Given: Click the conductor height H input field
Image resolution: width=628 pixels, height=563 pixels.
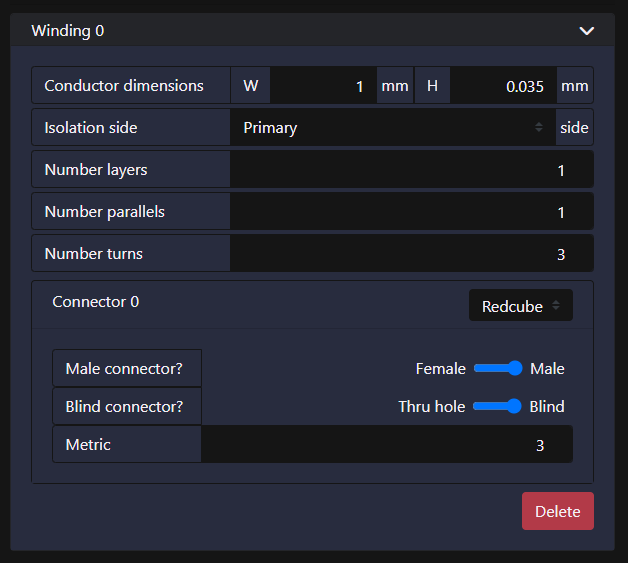Looking at the screenshot, I should click(503, 86).
